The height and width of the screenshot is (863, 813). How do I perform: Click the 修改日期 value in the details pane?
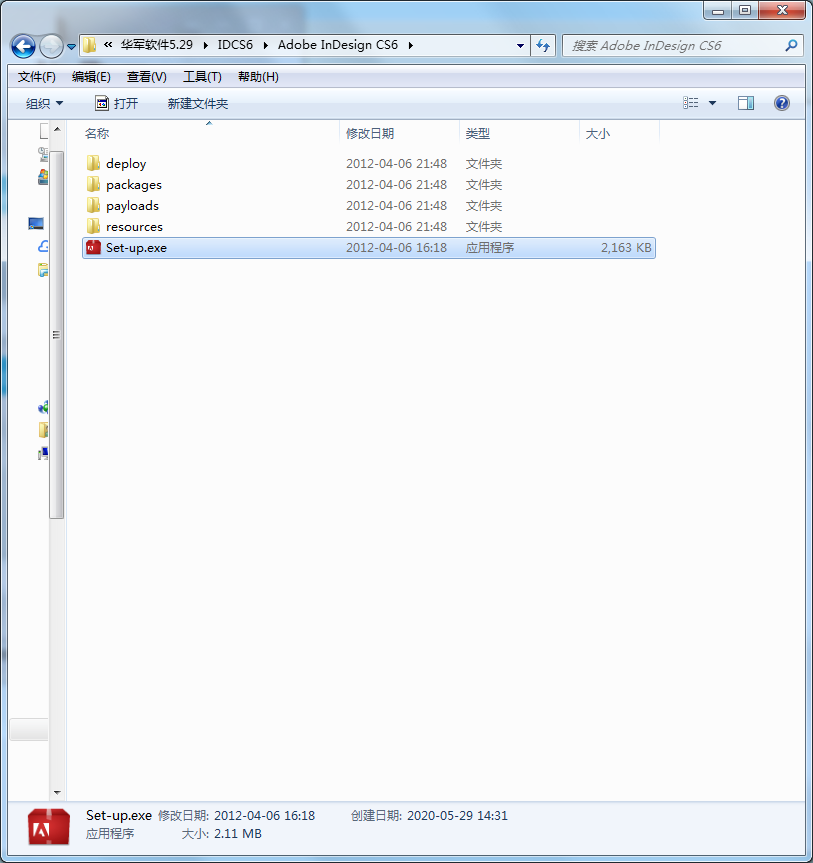[264, 815]
